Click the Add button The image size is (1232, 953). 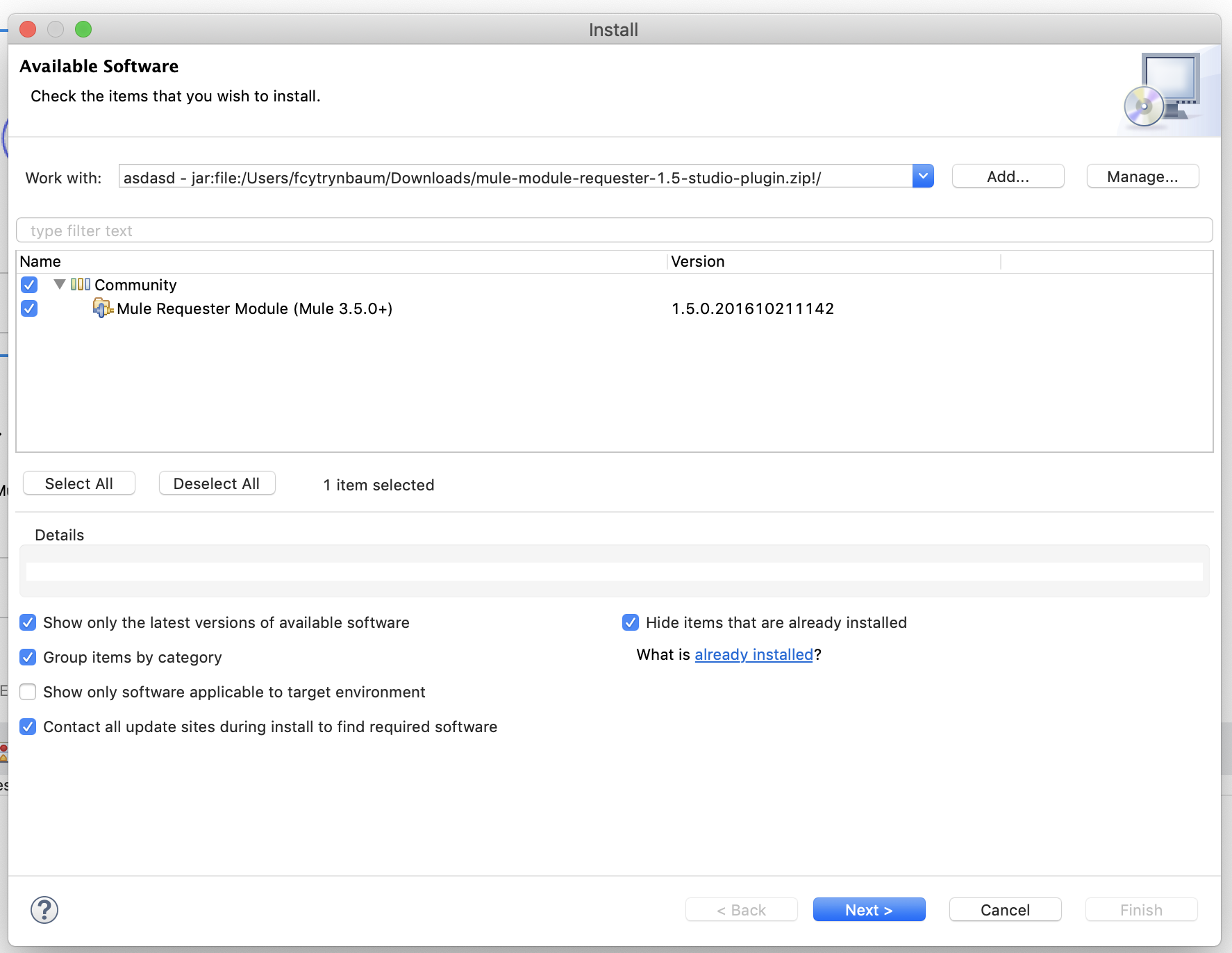[x=1008, y=176]
